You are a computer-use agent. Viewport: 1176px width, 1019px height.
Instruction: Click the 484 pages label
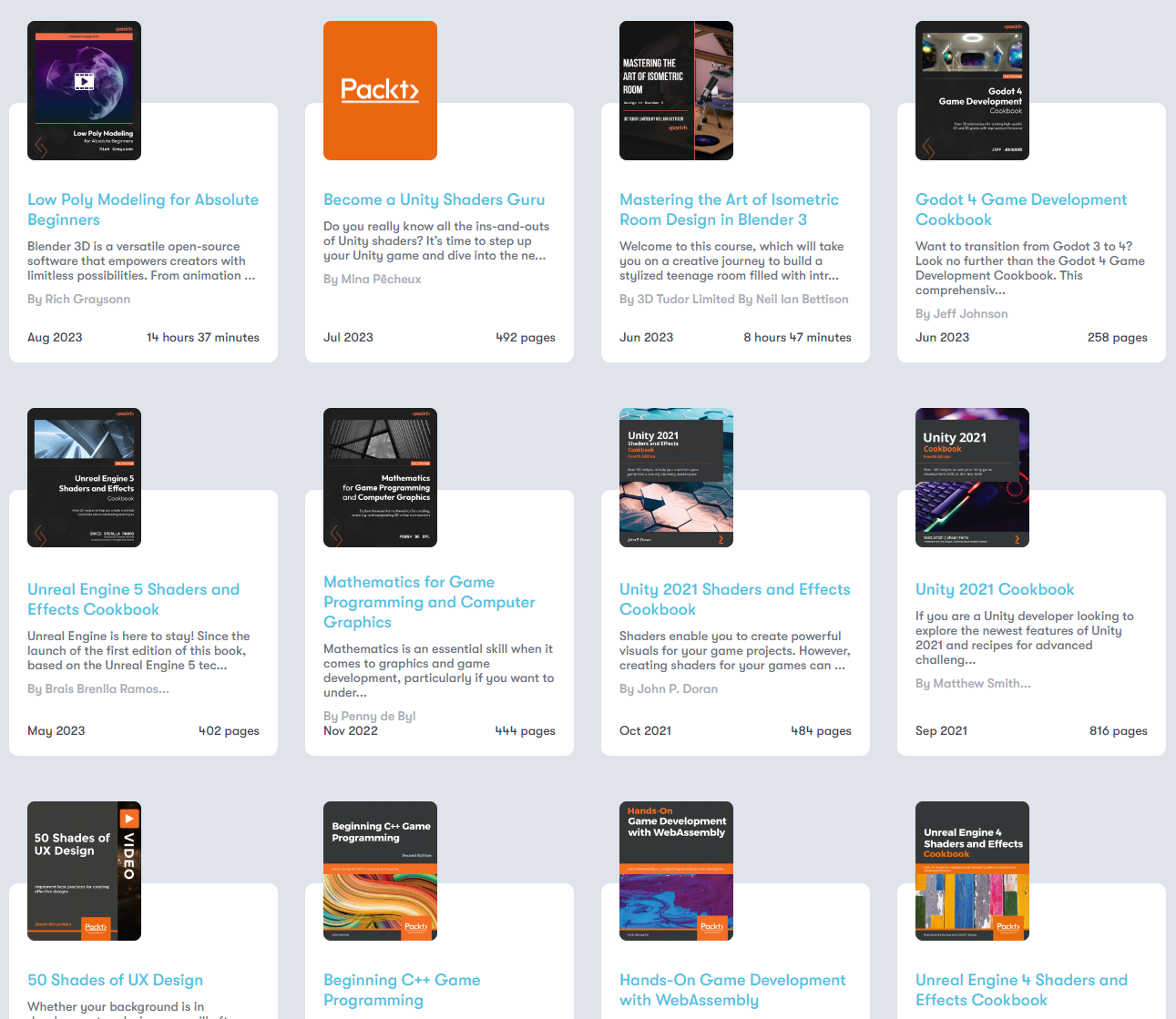[x=822, y=730]
